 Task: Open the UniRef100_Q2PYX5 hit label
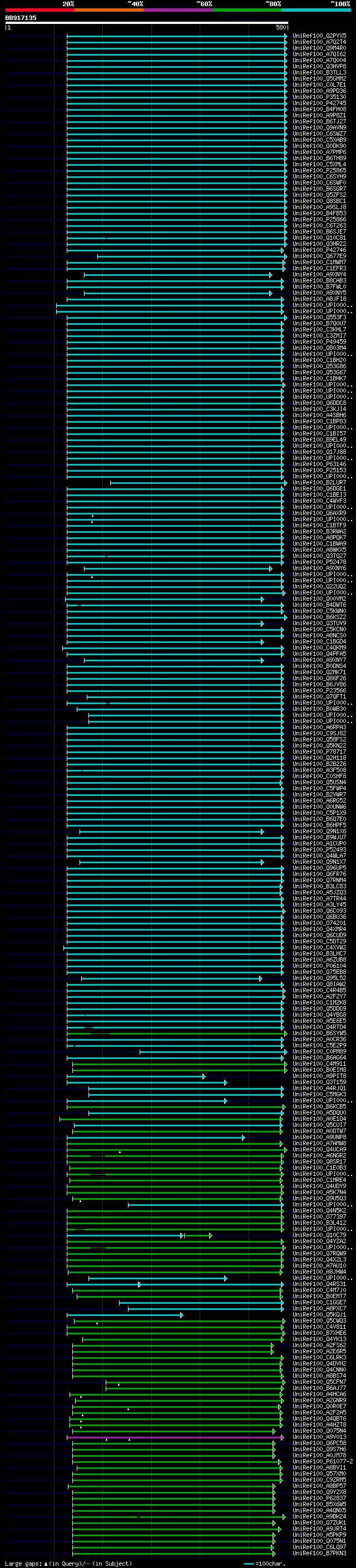319,36
